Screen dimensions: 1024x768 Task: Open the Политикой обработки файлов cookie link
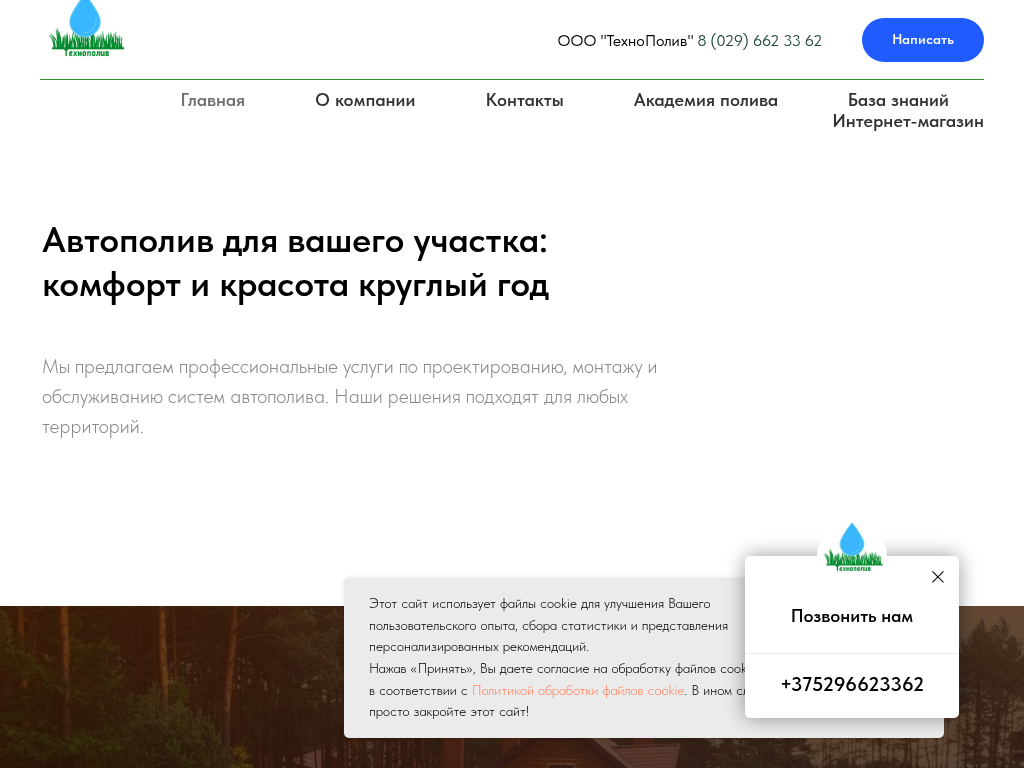click(577, 691)
